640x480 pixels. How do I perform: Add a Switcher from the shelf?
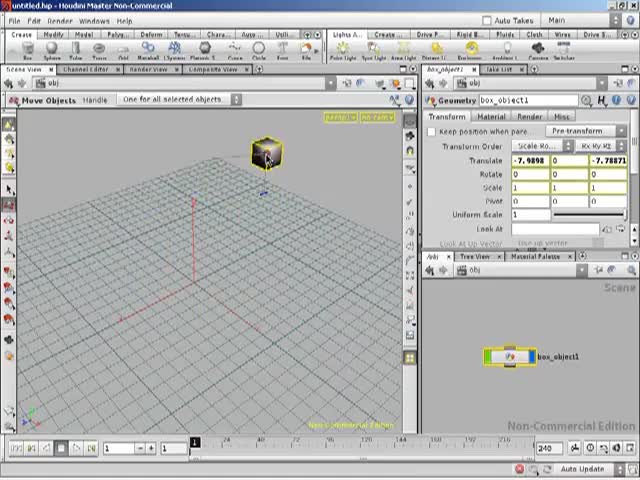click(x=564, y=51)
